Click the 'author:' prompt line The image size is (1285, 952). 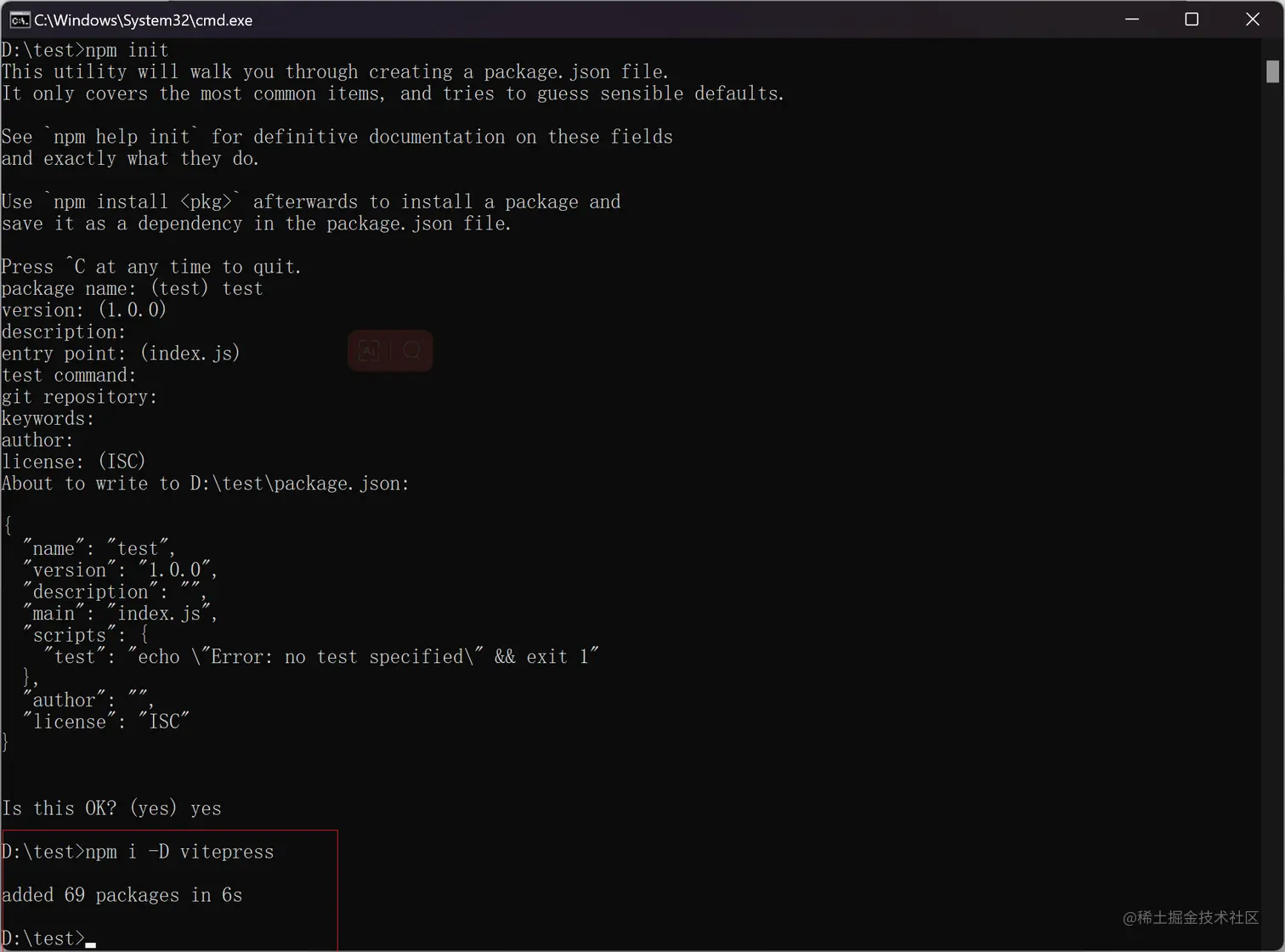(37, 440)
